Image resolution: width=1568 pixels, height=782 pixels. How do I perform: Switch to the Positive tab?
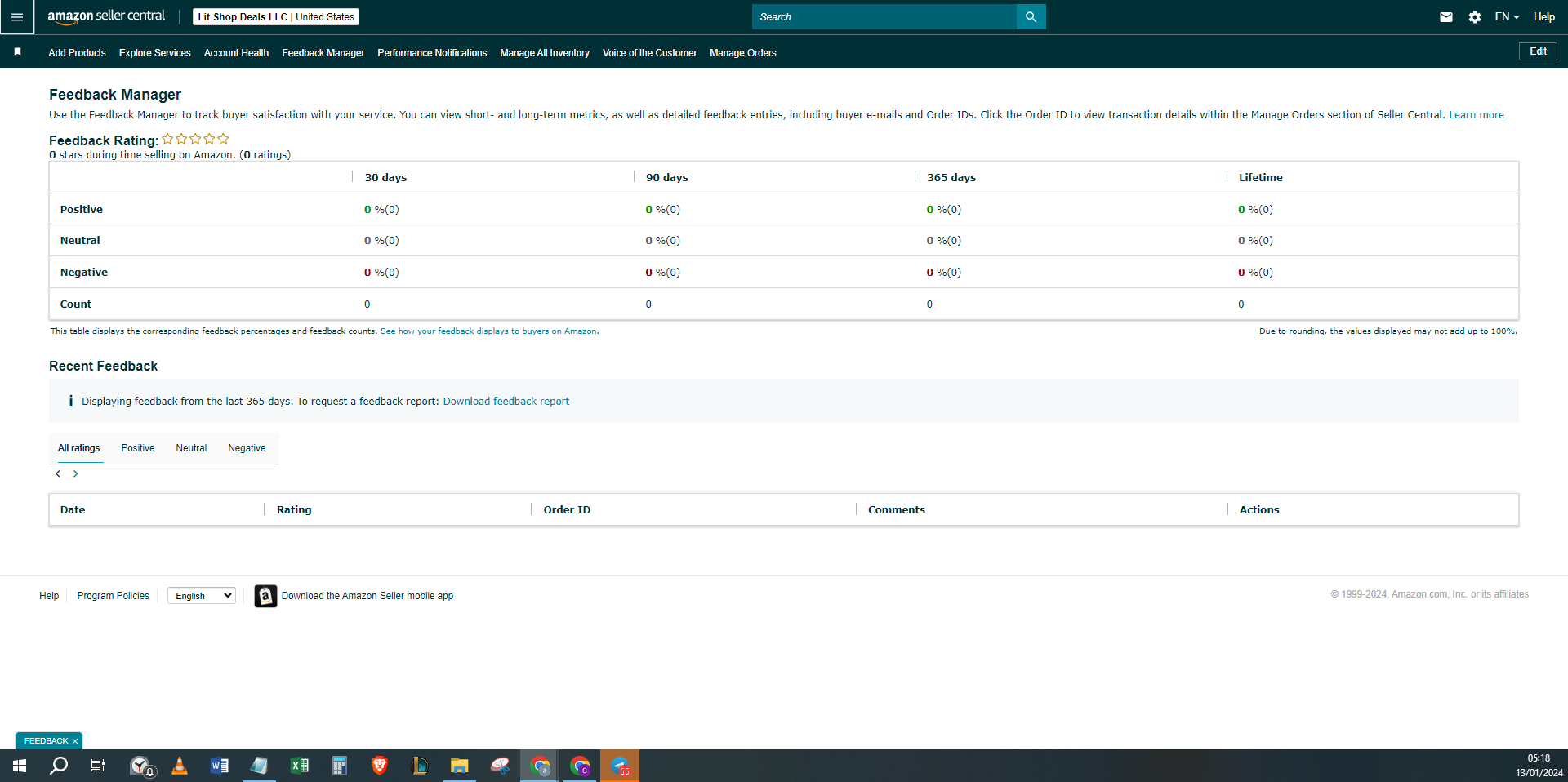tap(138, 448)
